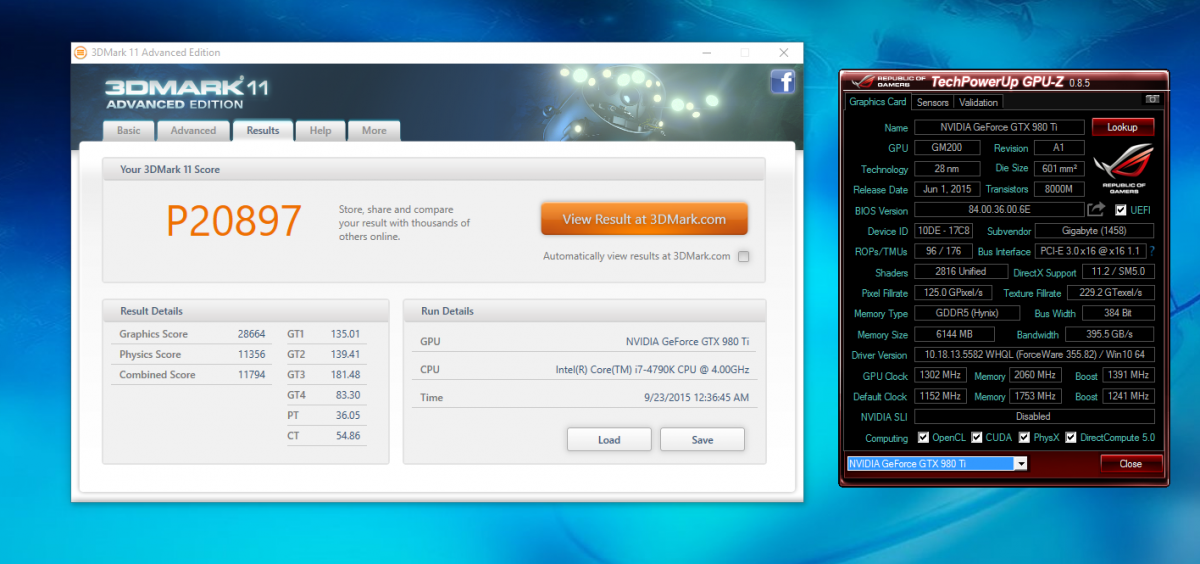
Task: Click the run time 9/23/2015 12:36:45 AM
Action: click(695, 398)
